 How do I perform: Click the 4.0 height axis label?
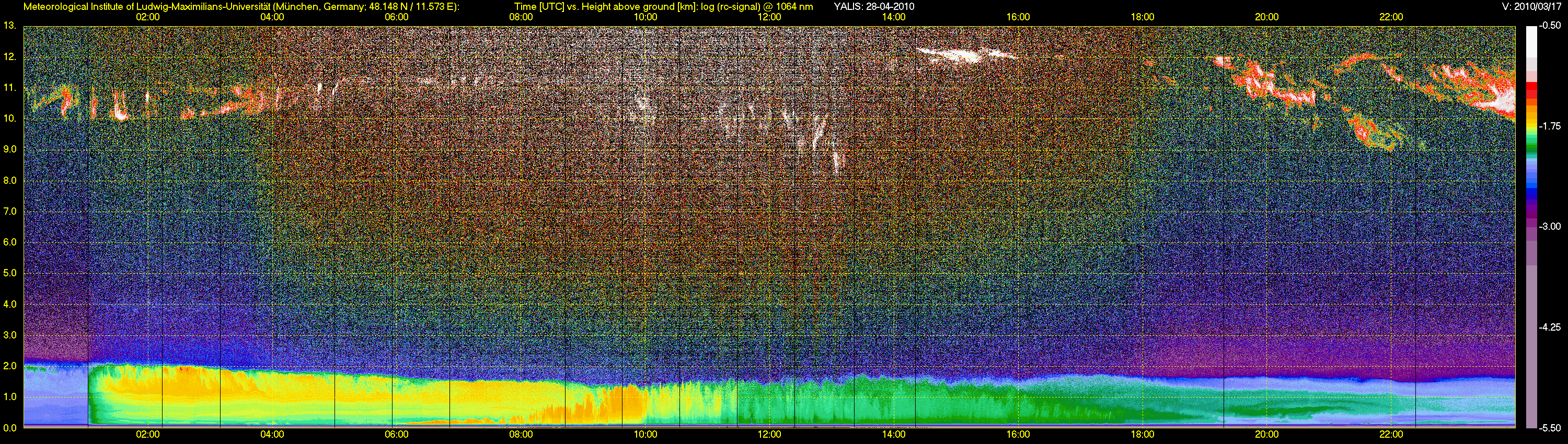click(x=10, y=304)
